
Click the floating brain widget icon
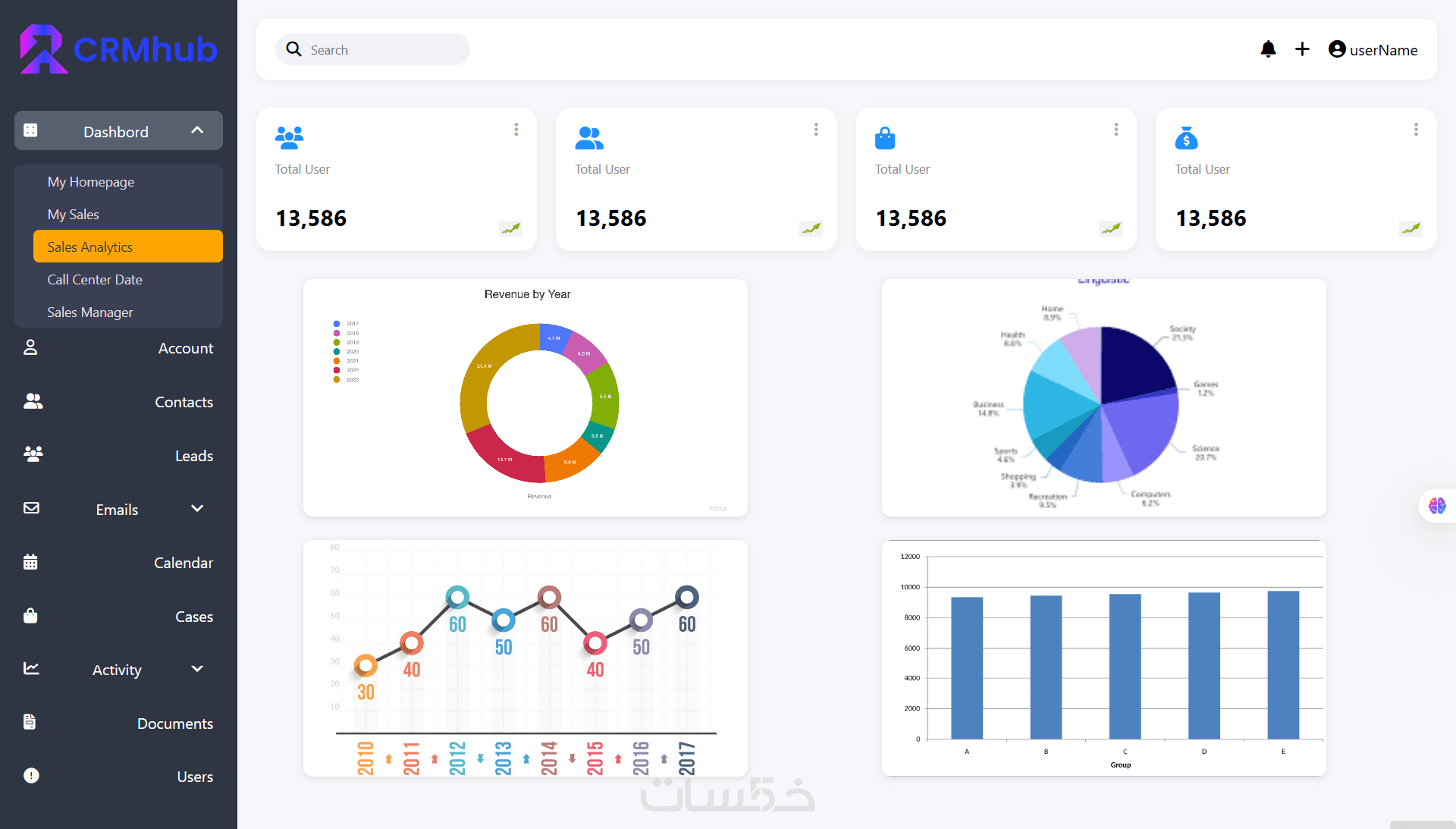tap(1437, 506)
